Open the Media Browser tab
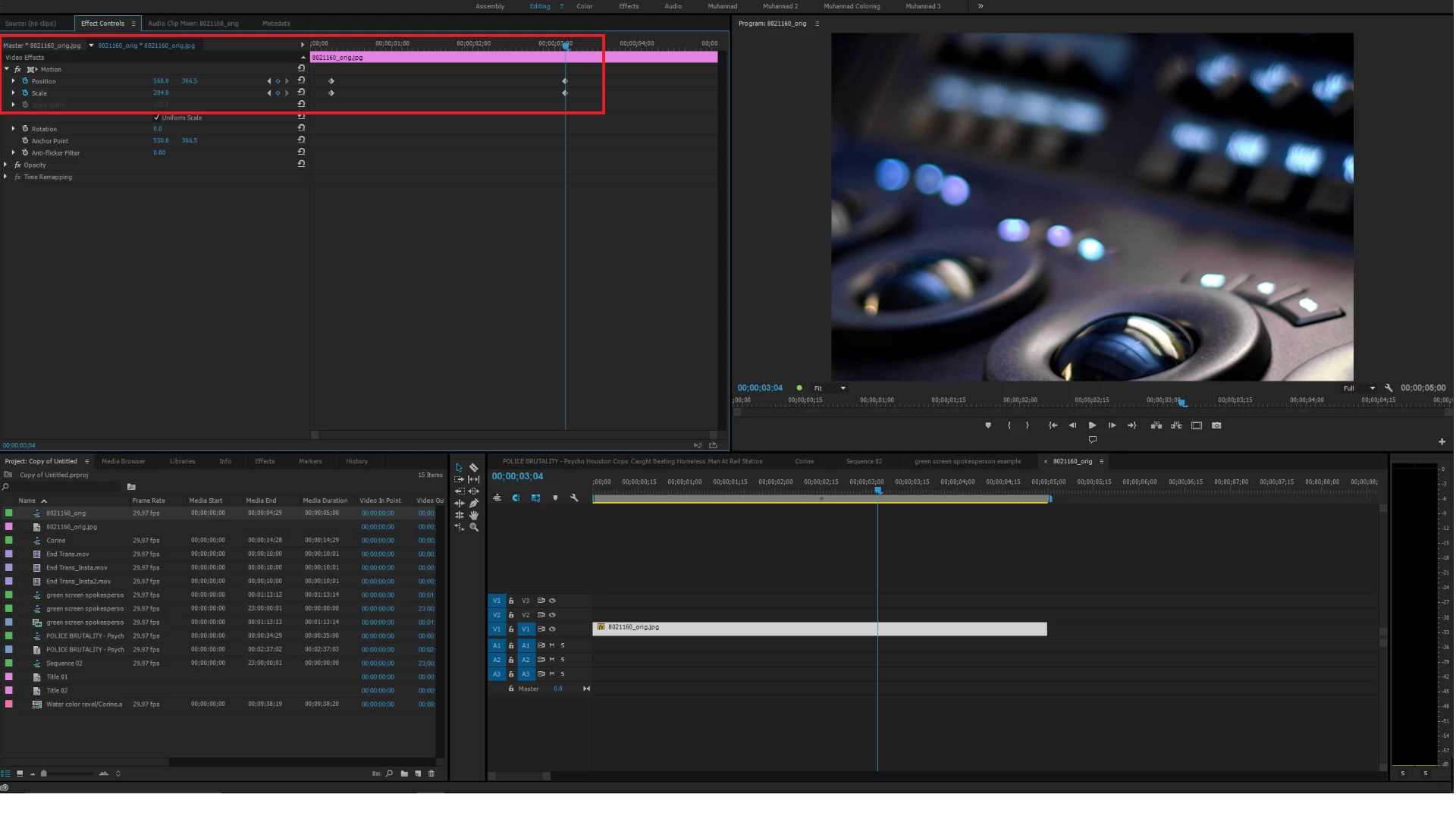 click(x=123, y=461)
